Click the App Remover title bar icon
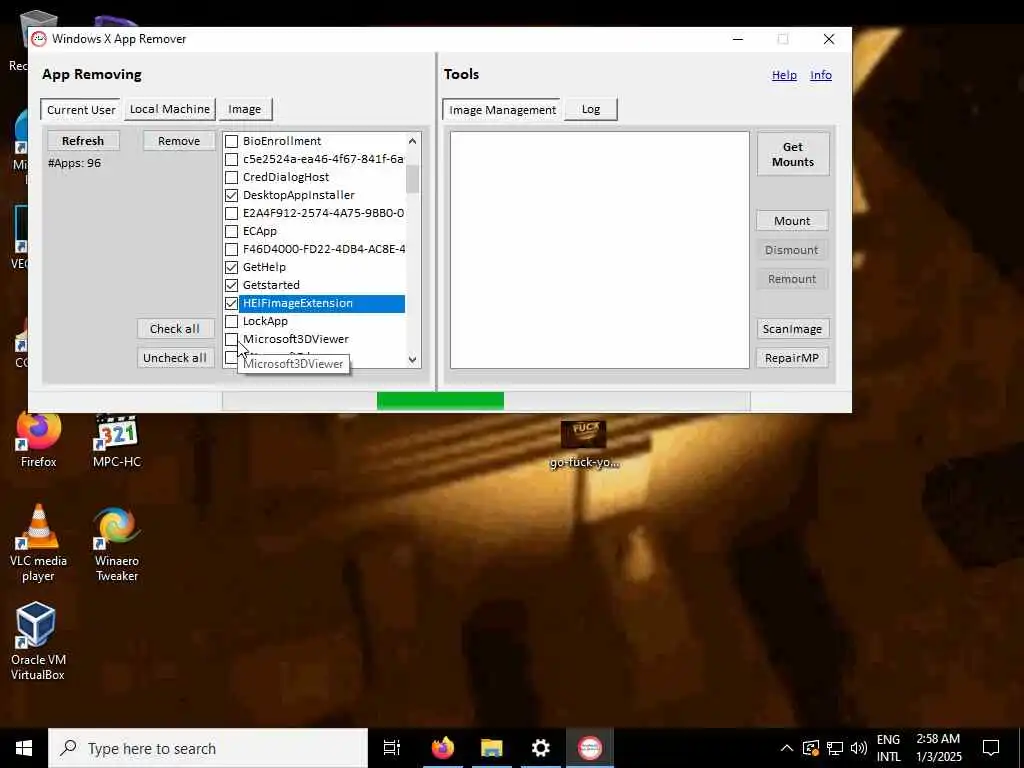Image resolution: width=1024 pixels, height=768 pixels. 39,39
